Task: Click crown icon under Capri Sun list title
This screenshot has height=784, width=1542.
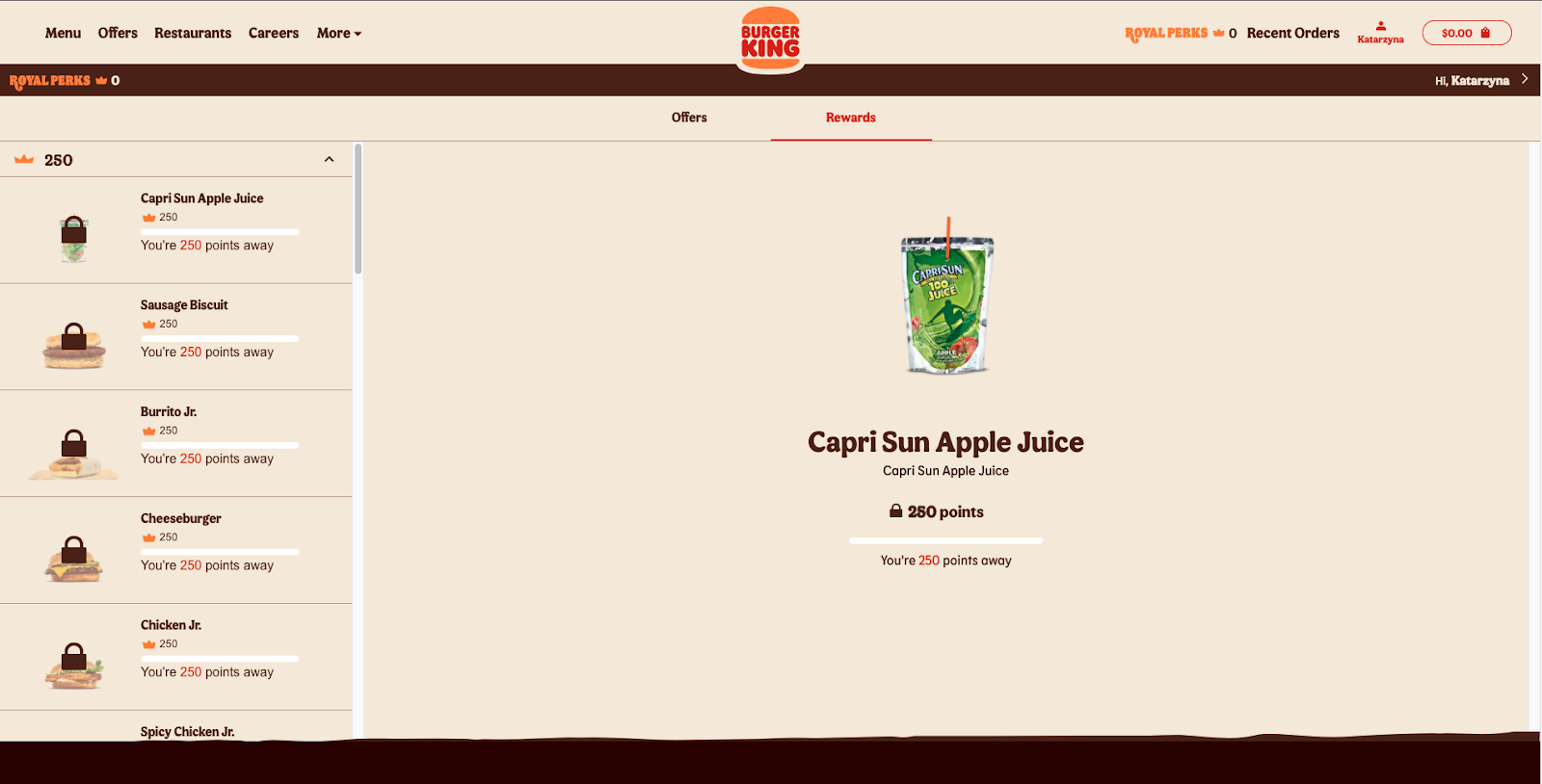Action: (148, 218)
